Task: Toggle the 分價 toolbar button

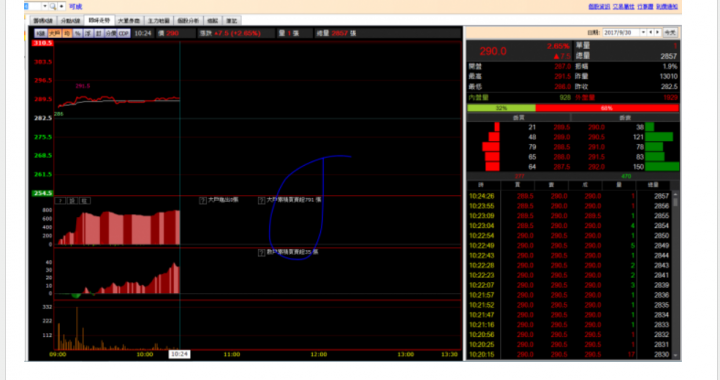Action: coord(111,34)
